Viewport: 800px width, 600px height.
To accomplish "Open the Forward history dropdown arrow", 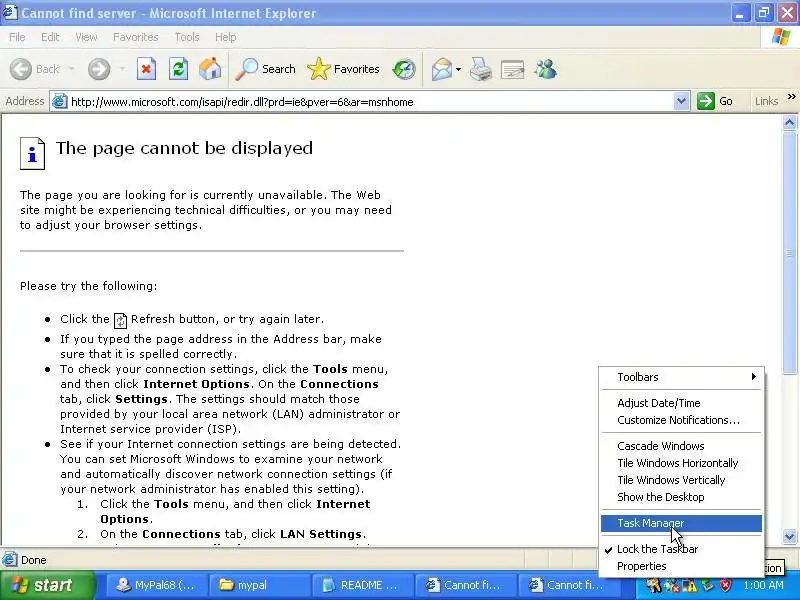I will 122,69.
